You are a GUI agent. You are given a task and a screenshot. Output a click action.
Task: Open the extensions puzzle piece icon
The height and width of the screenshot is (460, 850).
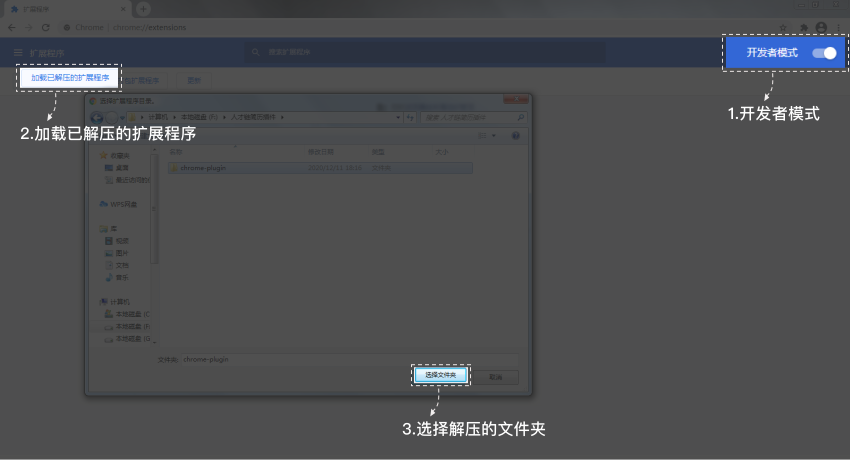803,27
